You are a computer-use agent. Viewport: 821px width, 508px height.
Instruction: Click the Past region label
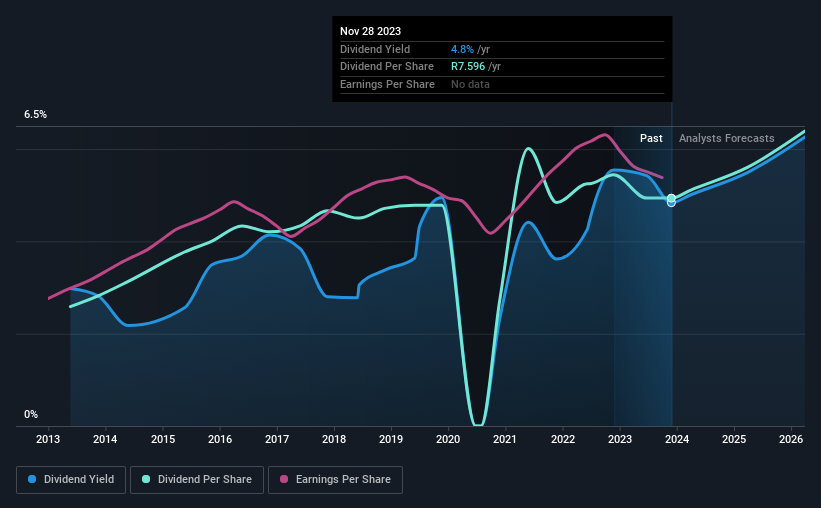651,138
